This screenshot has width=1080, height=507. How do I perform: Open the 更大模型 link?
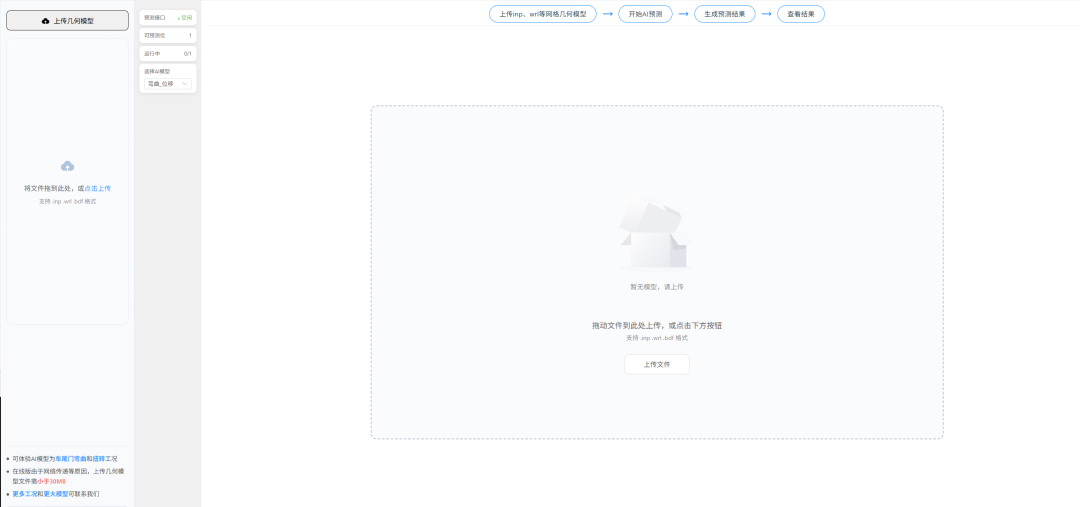(56, 494)
